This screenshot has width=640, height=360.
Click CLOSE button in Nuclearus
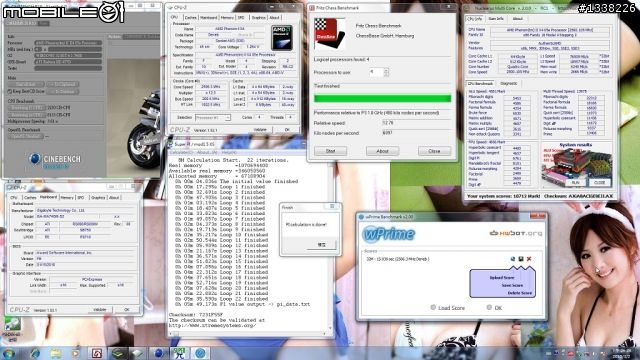pos(599,182)
